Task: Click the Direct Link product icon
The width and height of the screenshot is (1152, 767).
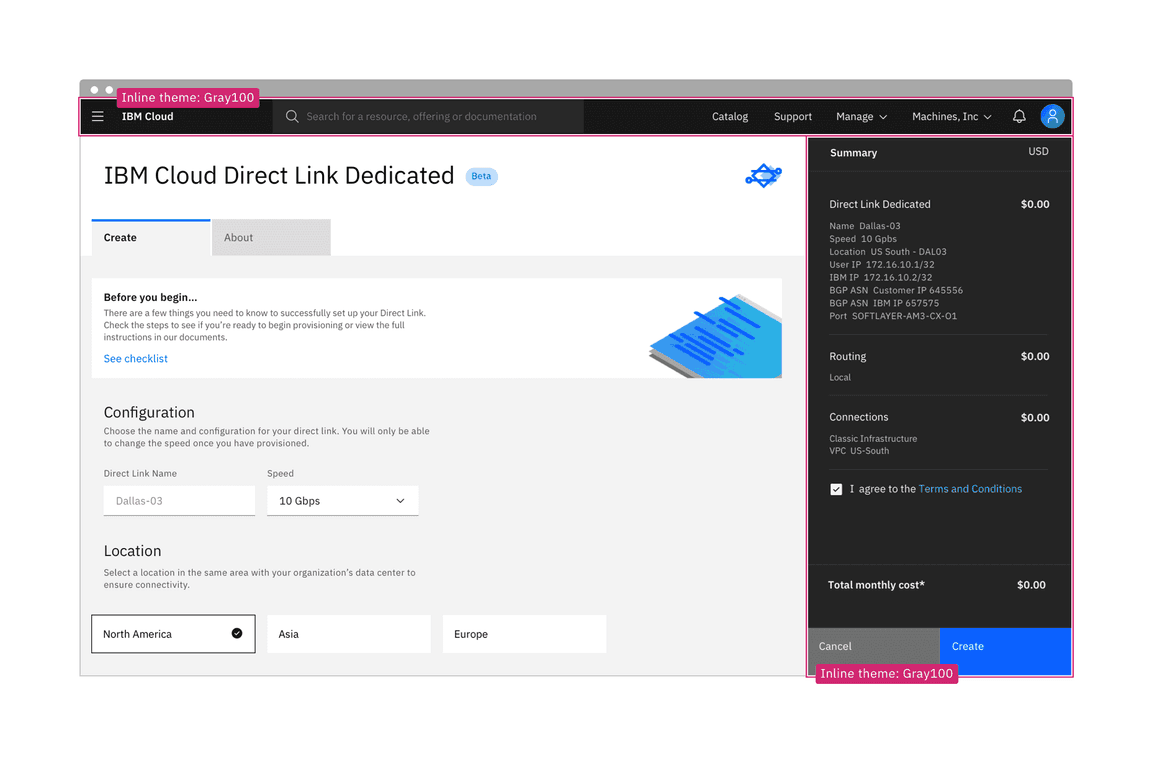Action: point(763,175)
